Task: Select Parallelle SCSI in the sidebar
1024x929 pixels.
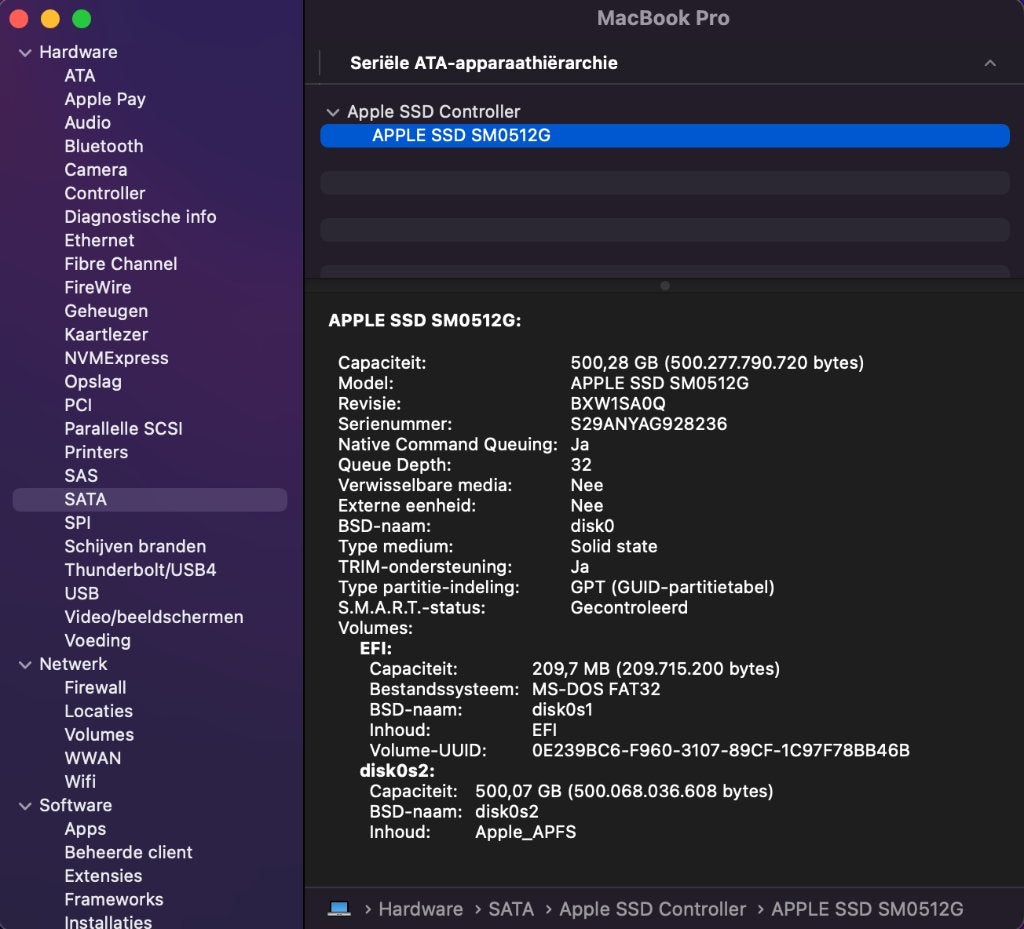Action: 123,428
